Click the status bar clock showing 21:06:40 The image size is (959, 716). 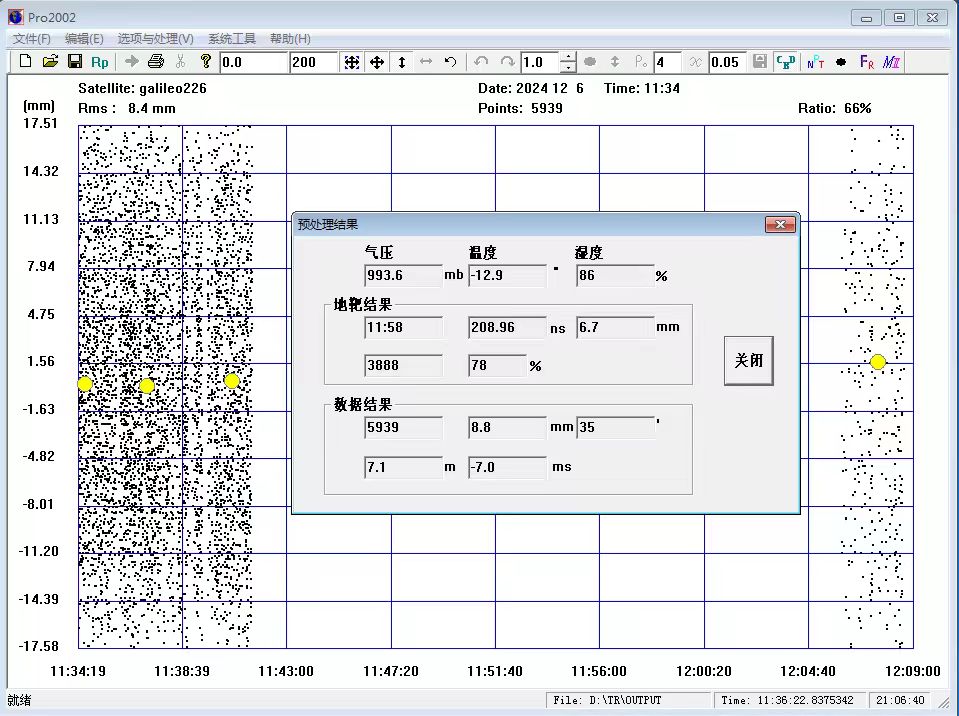[x=900, y=700]
